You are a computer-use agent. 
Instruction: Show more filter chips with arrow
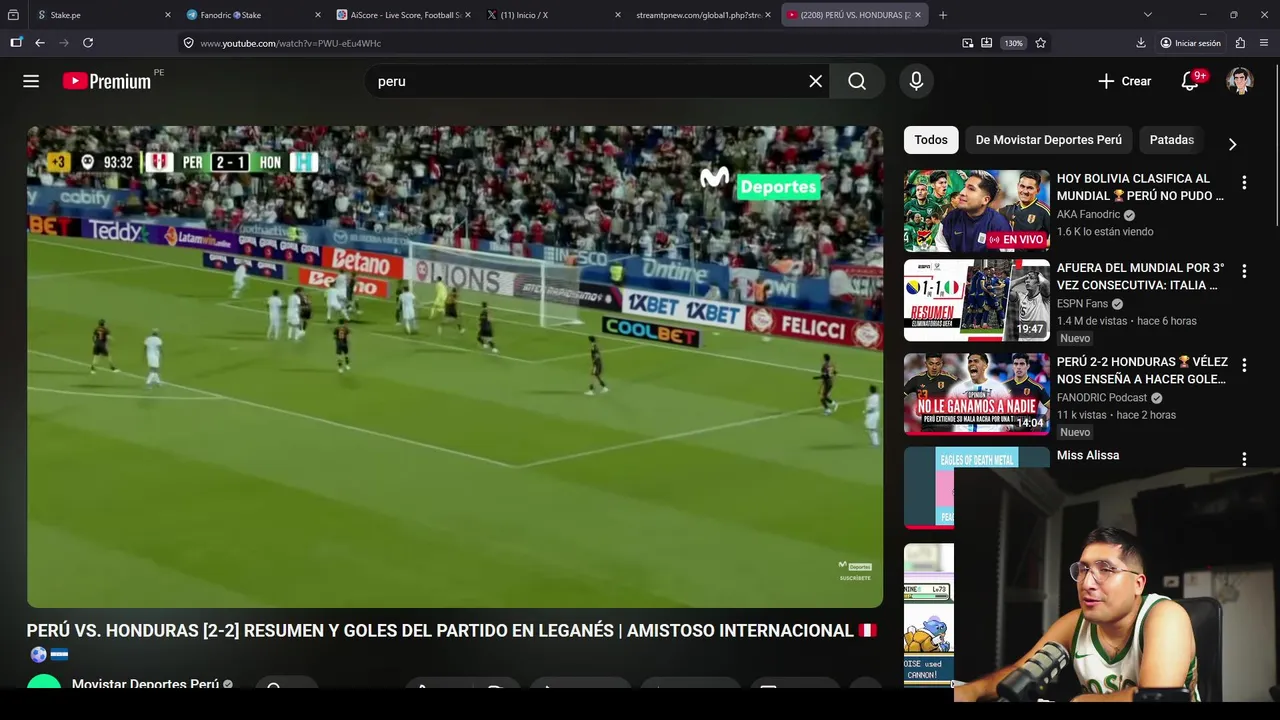click(x=1232, y=144)
